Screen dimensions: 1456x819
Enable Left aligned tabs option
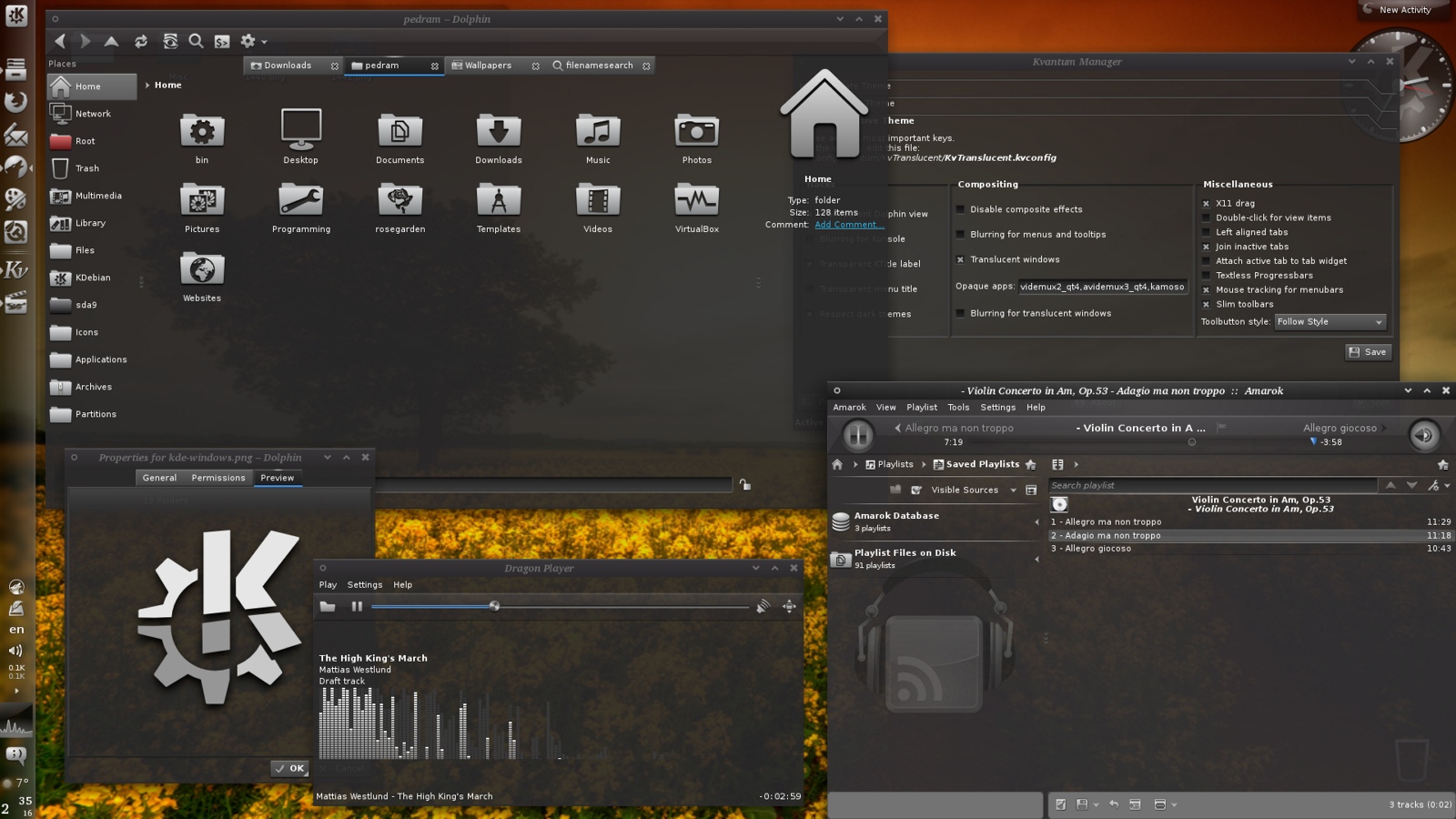tap(1207, 232)
